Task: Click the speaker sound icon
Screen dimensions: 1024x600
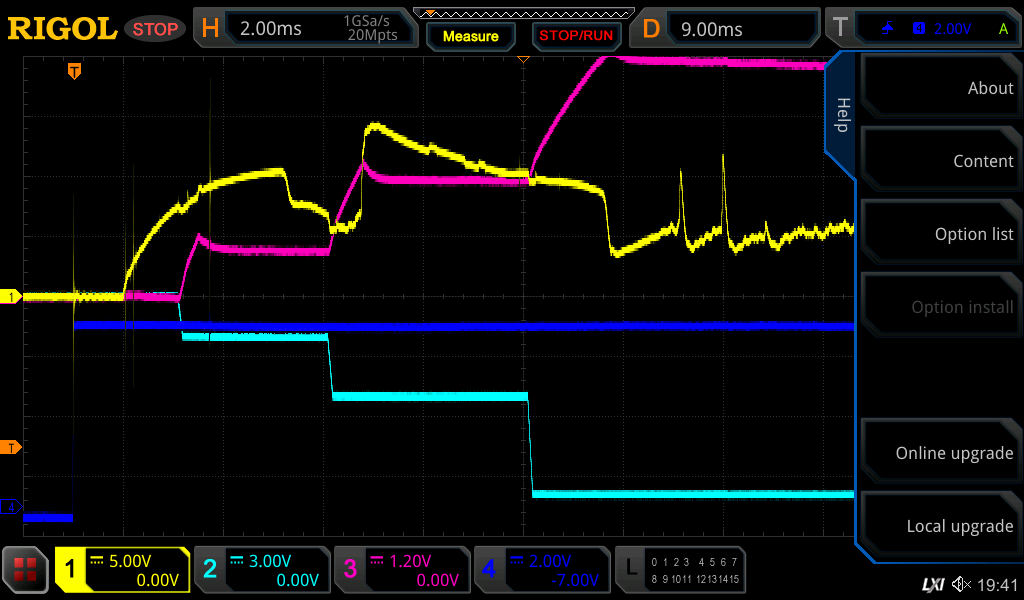Action: coord(961,584)
